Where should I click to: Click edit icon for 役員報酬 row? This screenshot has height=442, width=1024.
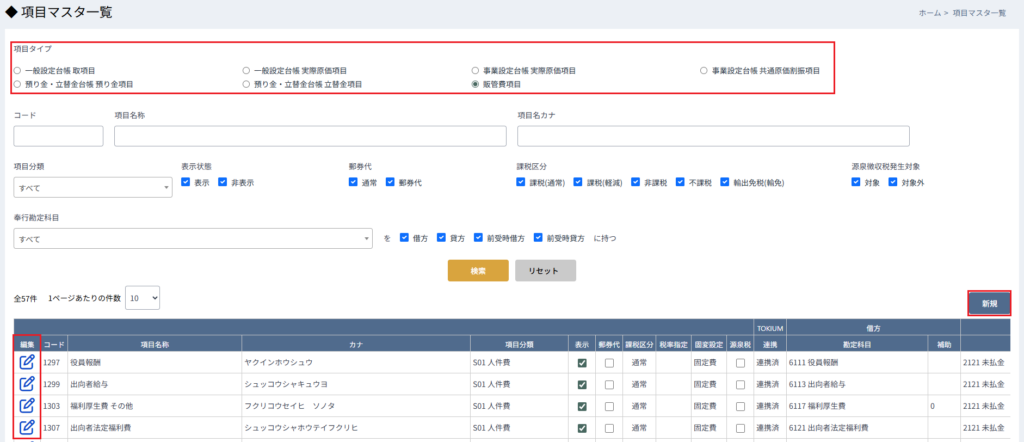(x=27, y=362)
